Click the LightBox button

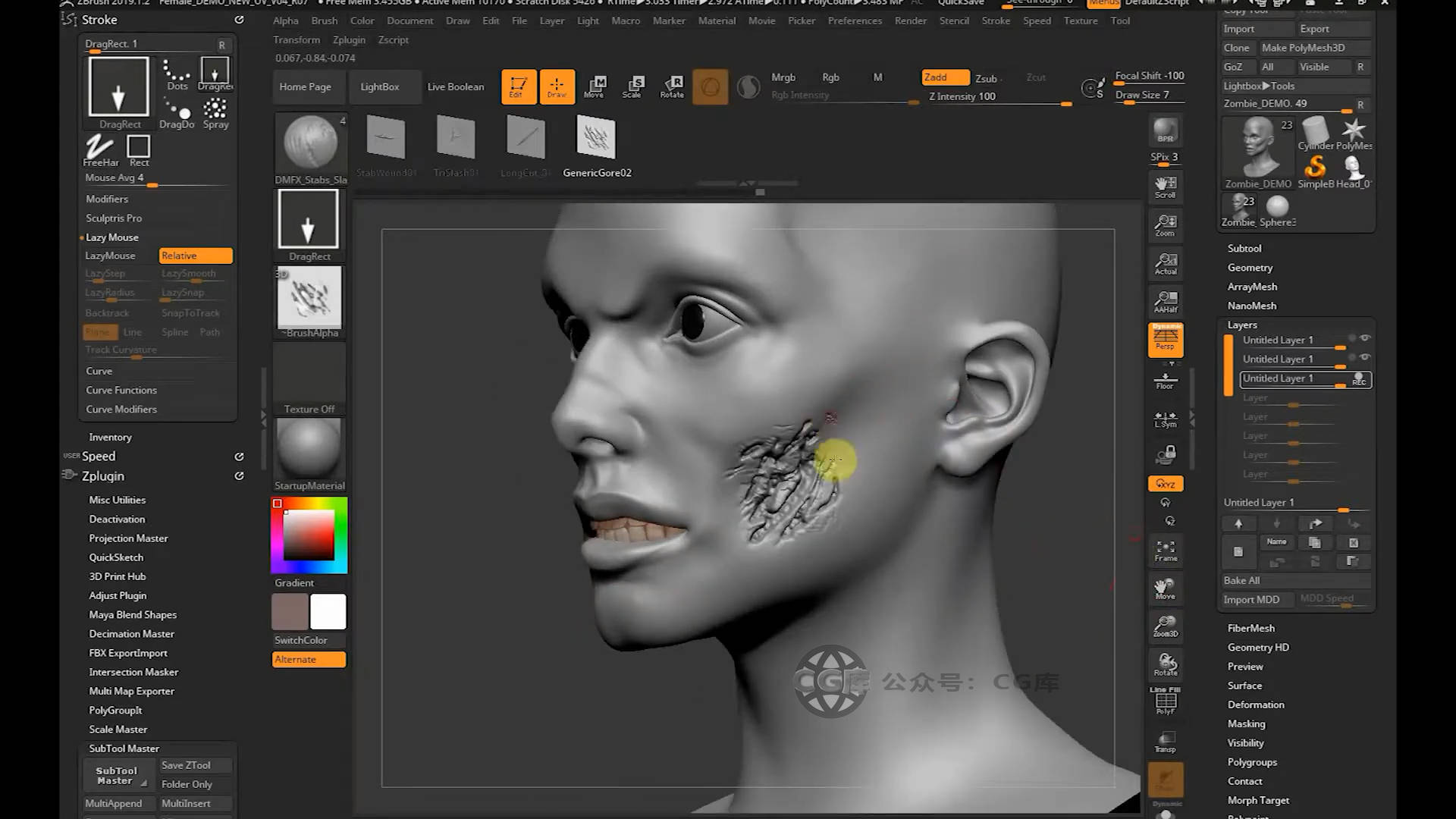(380, 86)
